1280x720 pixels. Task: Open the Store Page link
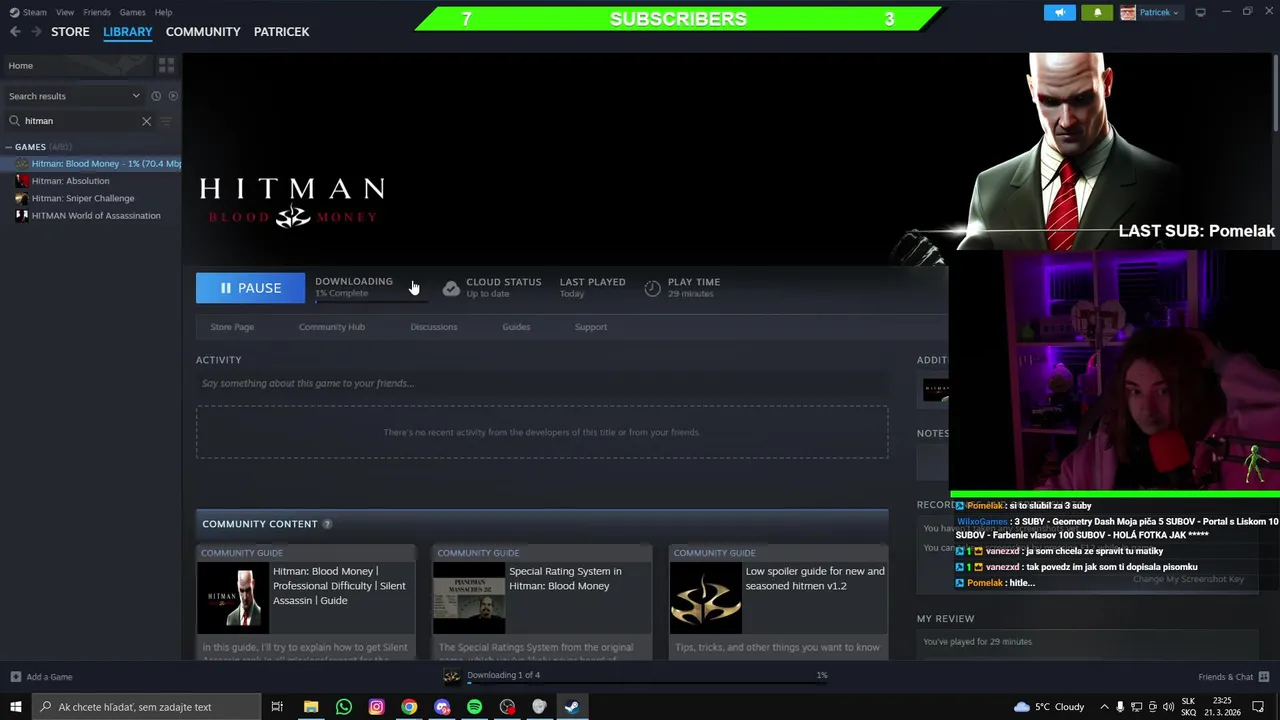click(232, 327)
